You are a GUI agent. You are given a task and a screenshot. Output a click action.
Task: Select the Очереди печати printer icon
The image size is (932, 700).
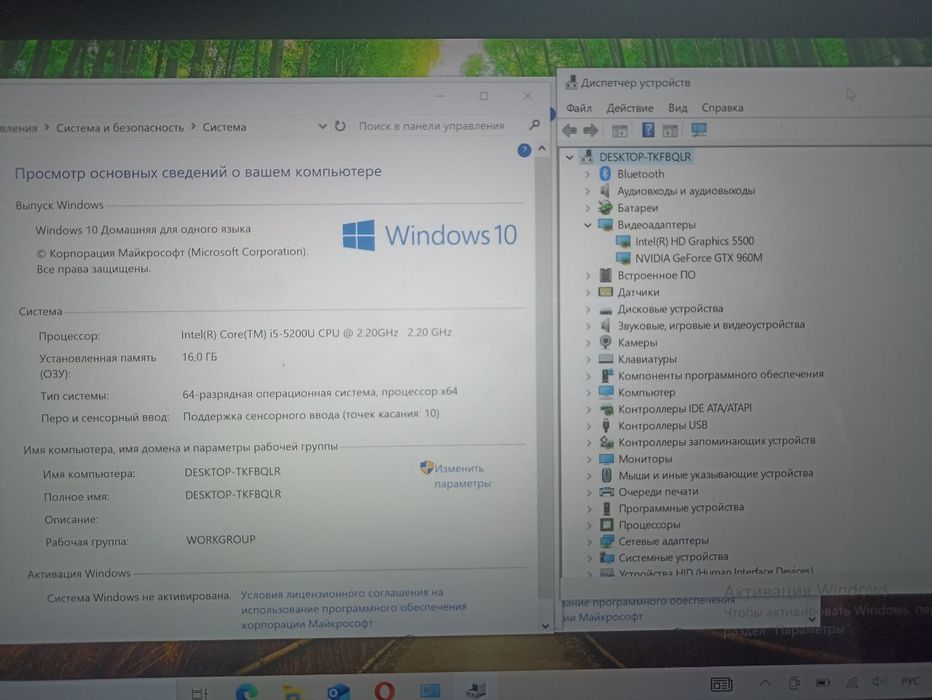click(x=606, y=491)
